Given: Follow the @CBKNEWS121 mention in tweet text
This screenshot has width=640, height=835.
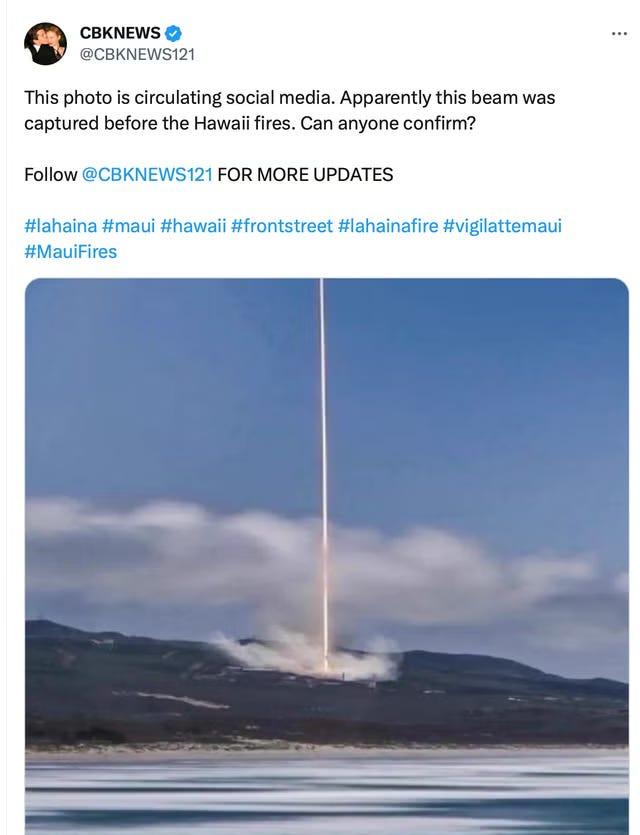Looking at the screenshot, I should tap(147, 175).
